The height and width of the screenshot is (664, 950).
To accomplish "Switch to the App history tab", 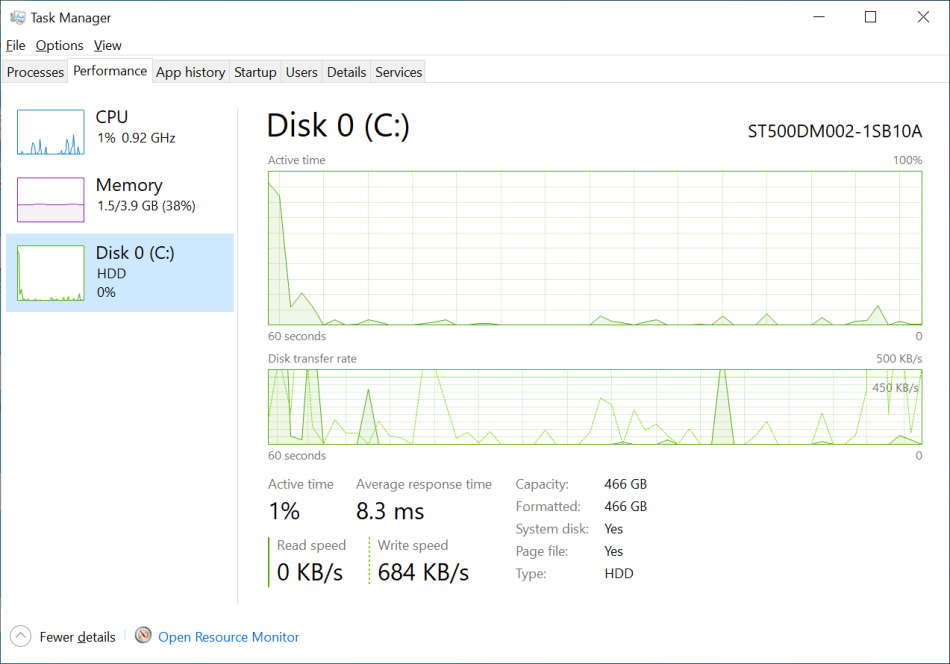I will click(190, 72).
